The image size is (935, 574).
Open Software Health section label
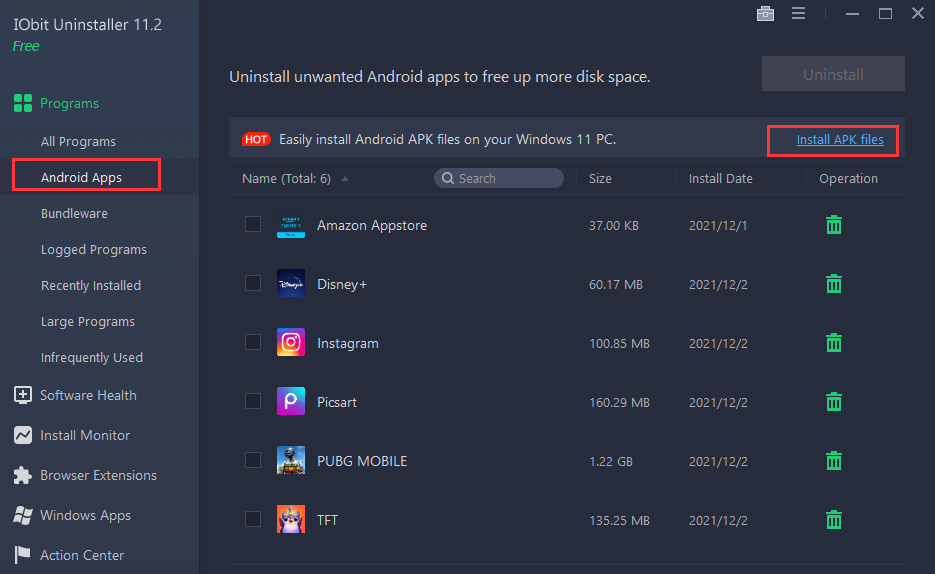pos(88,395)
